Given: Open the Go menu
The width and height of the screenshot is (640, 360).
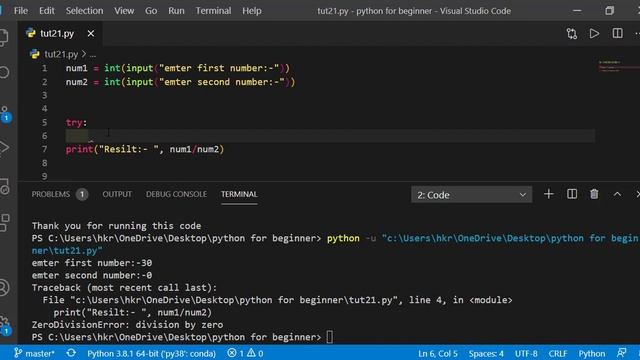Looking at the screenshot, I should tap(151, 11).
